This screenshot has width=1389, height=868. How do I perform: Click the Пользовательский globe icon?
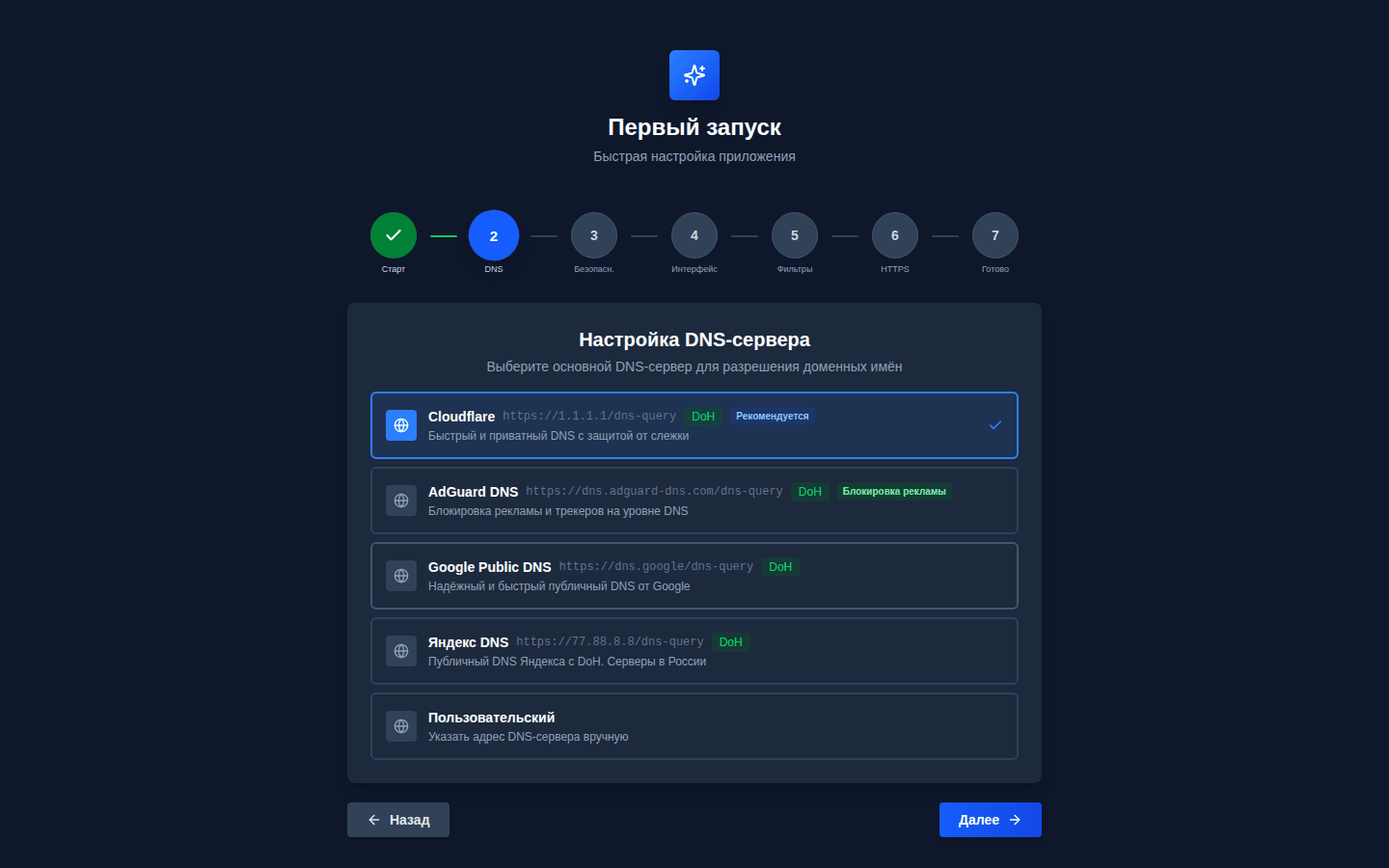coord(401,726)
